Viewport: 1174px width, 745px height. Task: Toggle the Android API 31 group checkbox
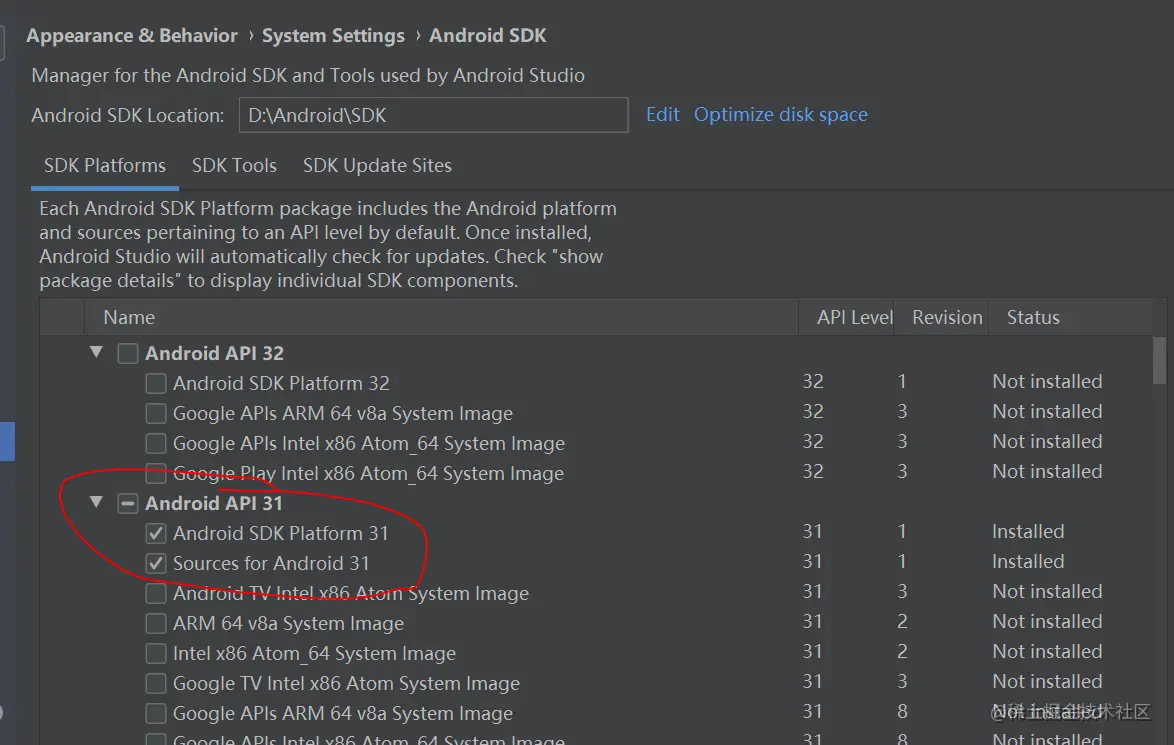[128, 503]
